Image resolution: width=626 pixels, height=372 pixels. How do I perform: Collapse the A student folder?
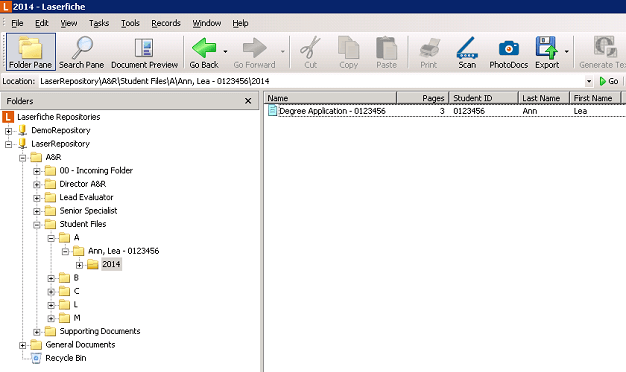tap(51, 238)
